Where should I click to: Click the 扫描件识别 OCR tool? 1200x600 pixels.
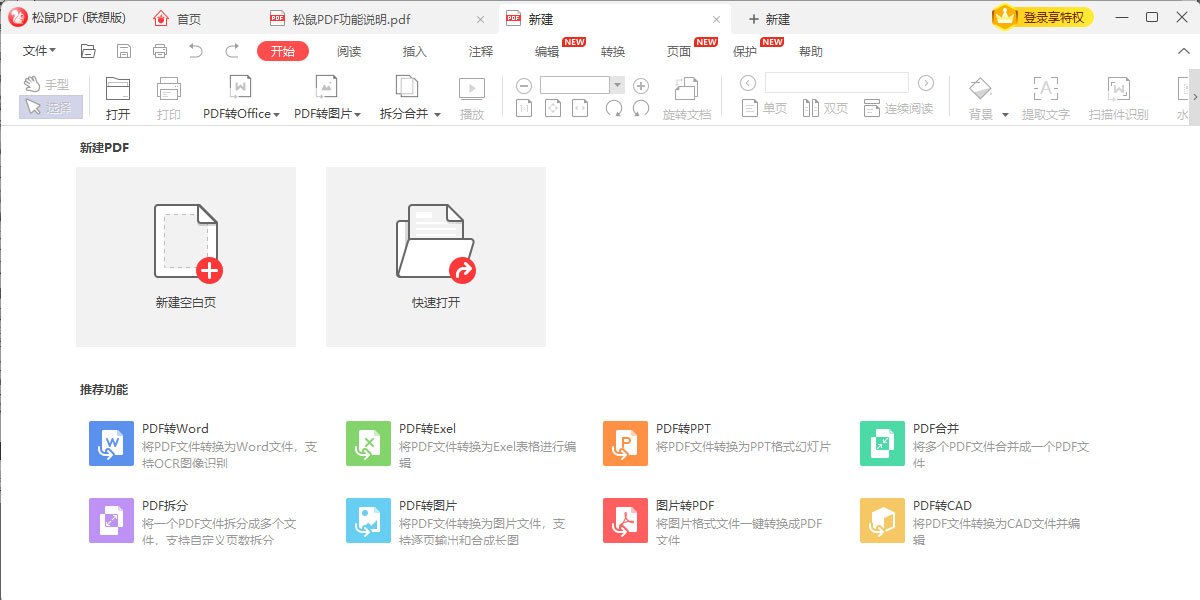coord(1119,98)
